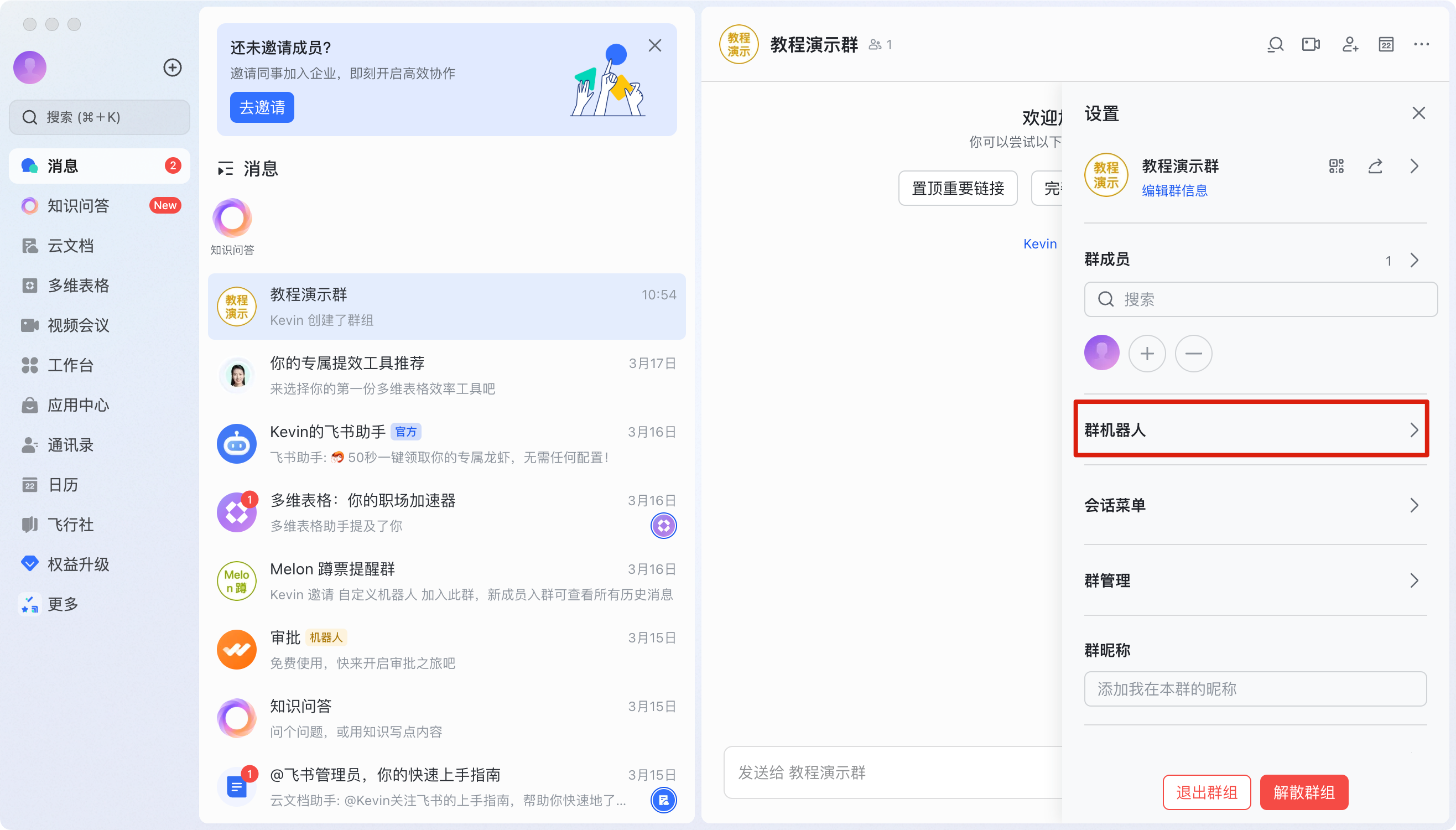Screen dimensions: 1456x830
Task: Toggle the message list filter icon
Action: [226, 169]
